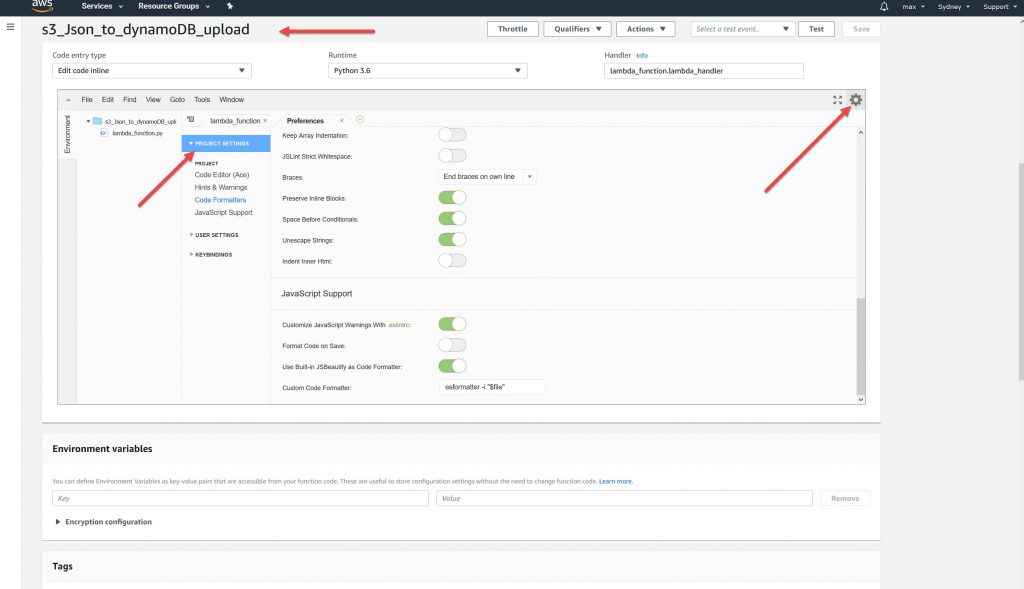Turn on Format Code on Save
The image size is (1024, 589).
tap(452, 345)
